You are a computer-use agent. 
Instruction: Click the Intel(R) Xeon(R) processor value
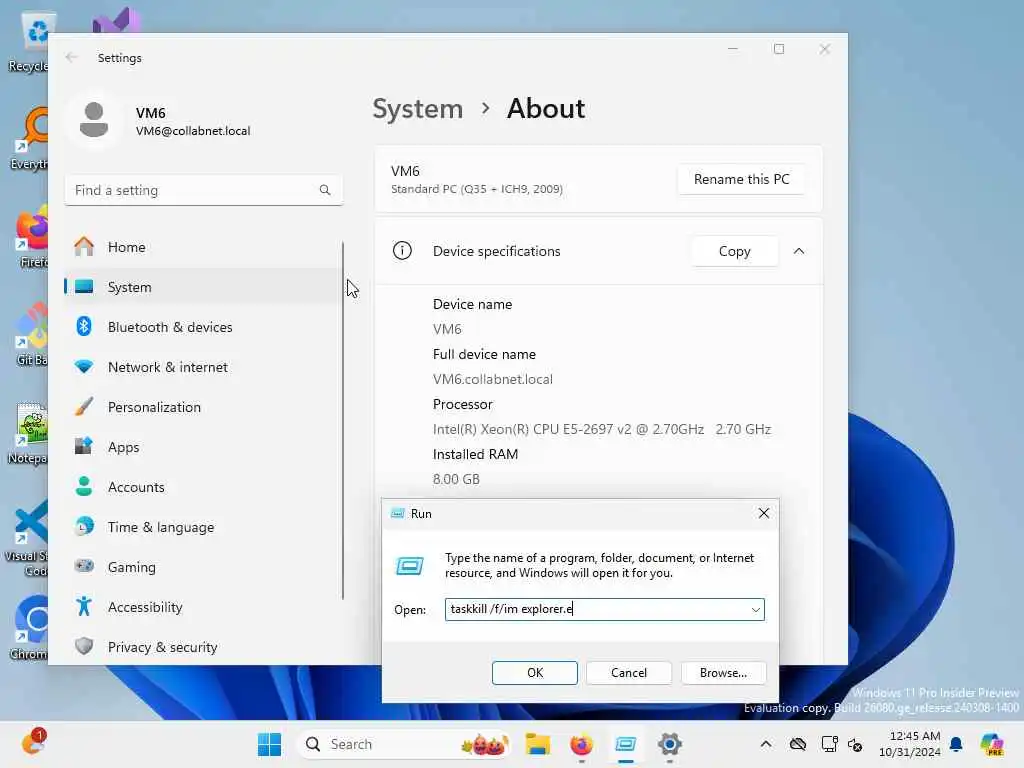coord(601,429)
